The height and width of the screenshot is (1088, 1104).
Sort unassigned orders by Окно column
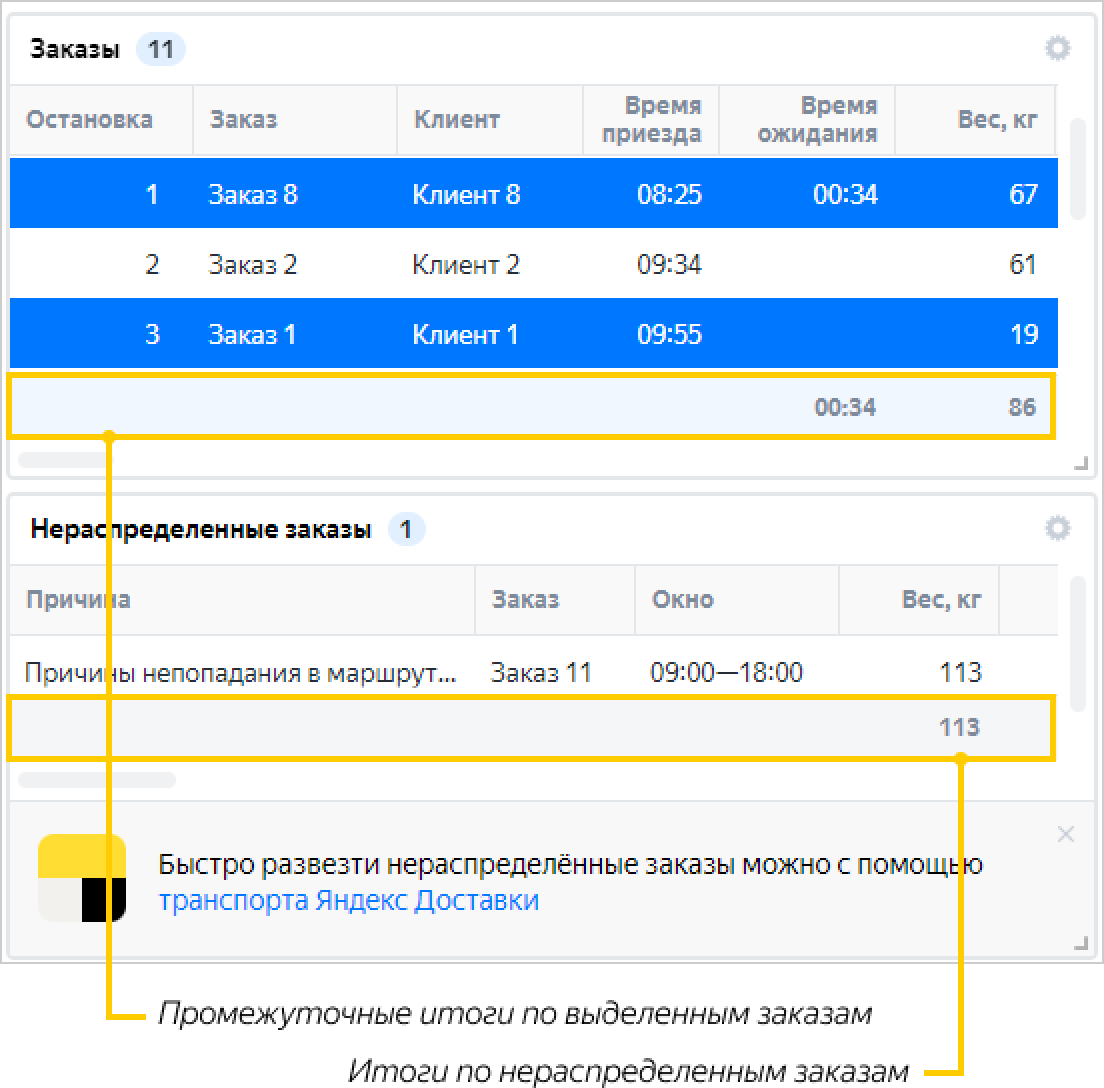[683, 600]
